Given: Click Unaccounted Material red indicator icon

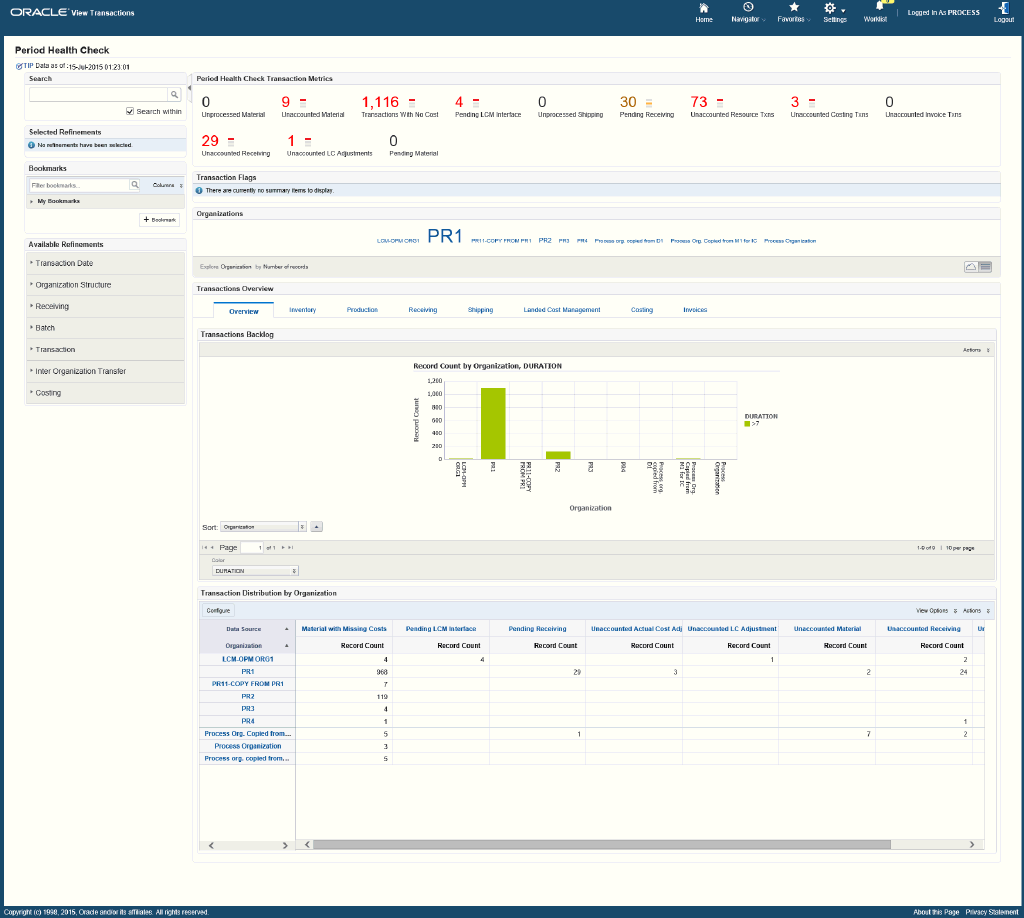Looking at the screenshot, I should pos(303,103).
